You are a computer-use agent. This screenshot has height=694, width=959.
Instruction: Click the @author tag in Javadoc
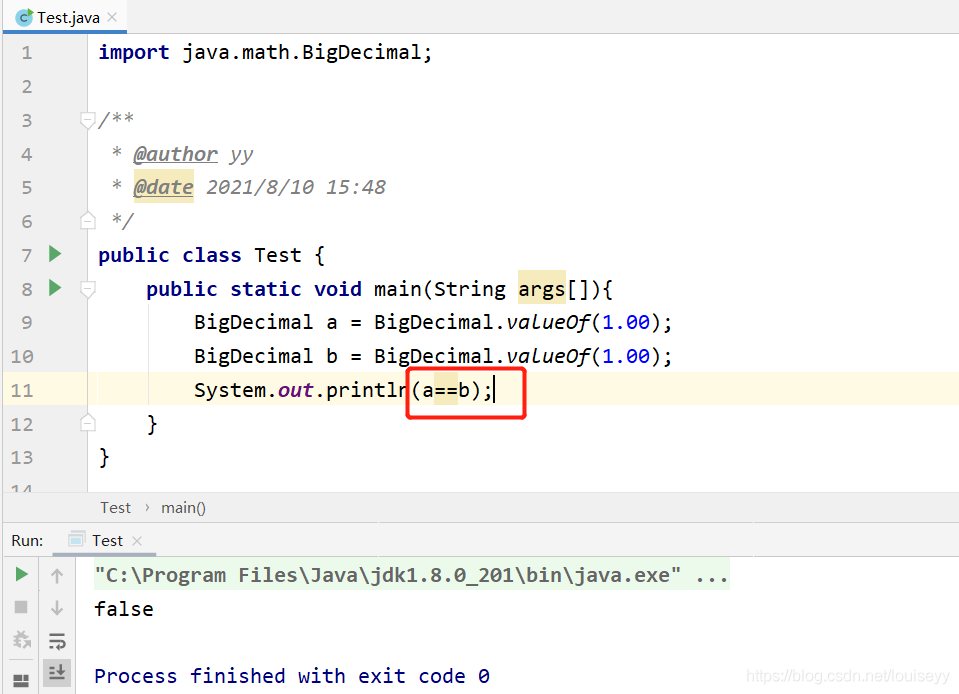pos(176,154)
